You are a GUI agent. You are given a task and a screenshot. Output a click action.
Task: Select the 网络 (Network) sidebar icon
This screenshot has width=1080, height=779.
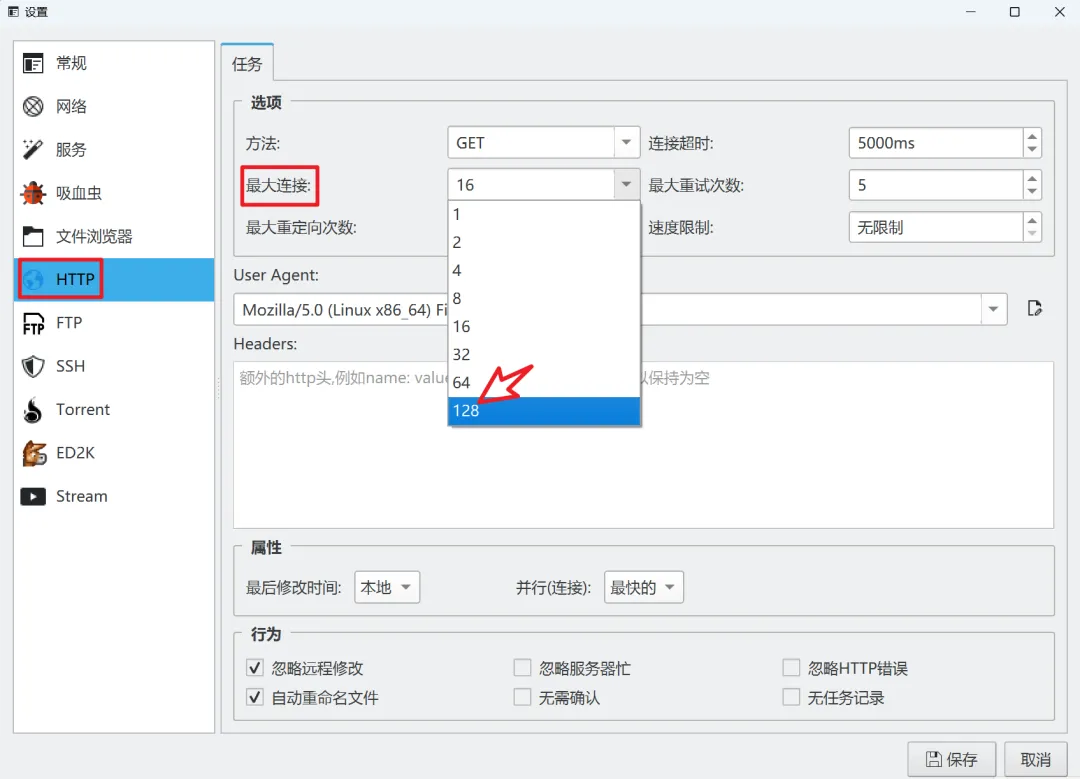click(69, 106)
